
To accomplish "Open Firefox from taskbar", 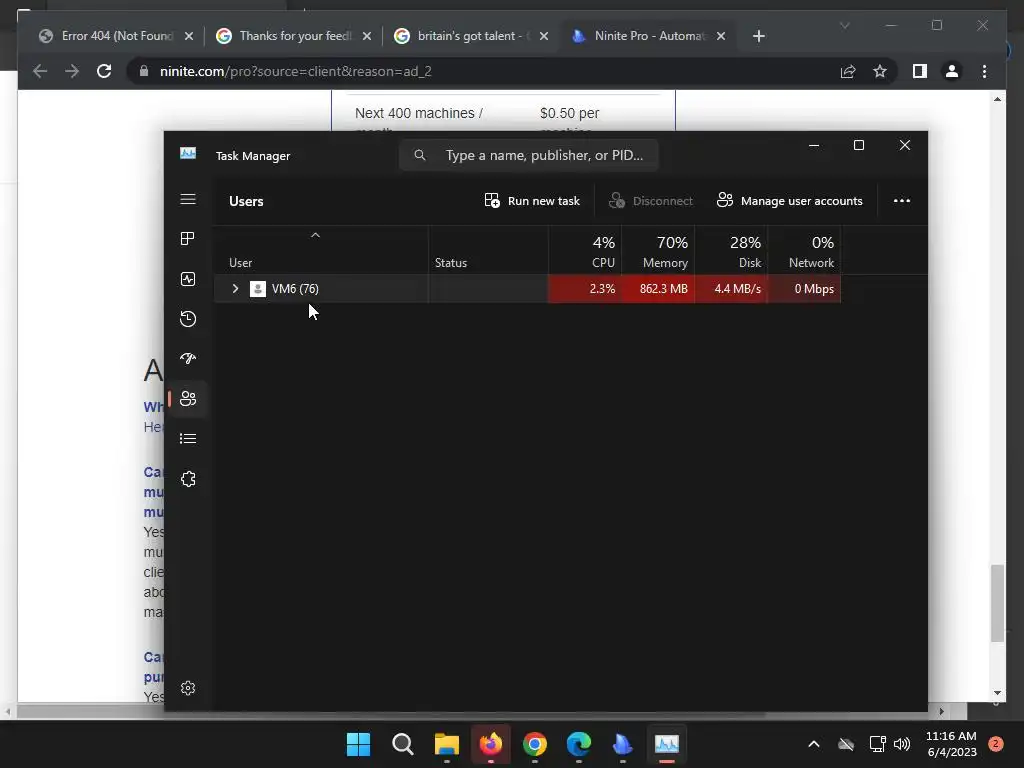I will 490,744.
